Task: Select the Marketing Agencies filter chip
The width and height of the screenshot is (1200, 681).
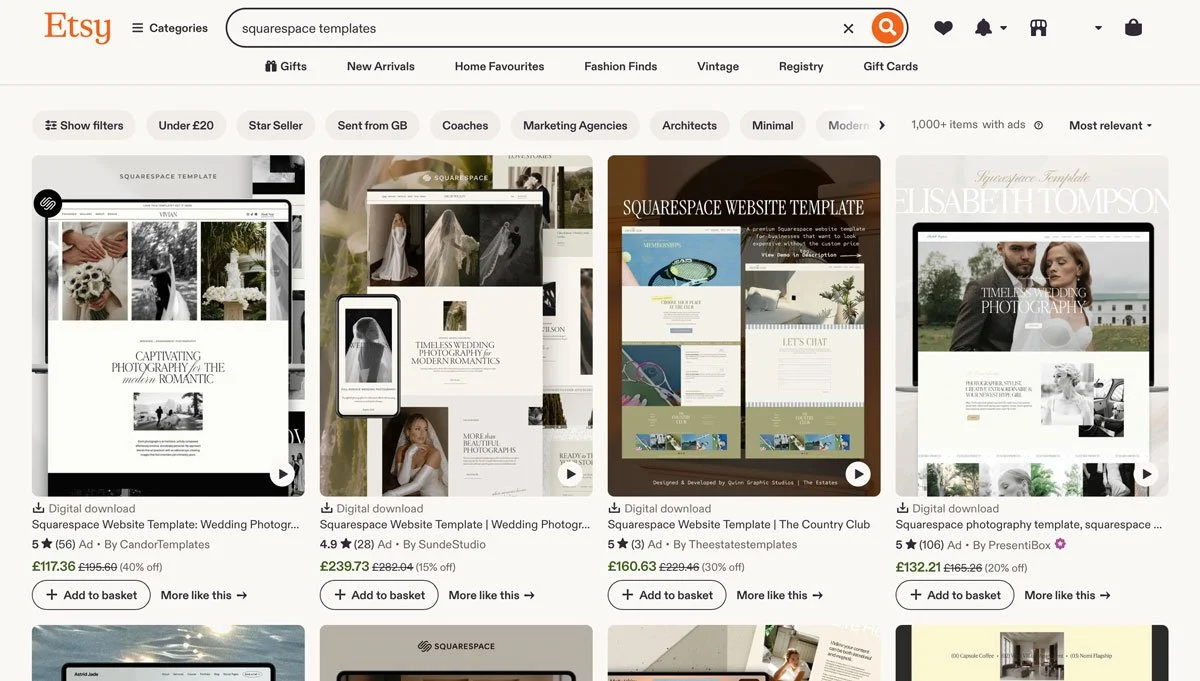Action: (x=575, y=125)
